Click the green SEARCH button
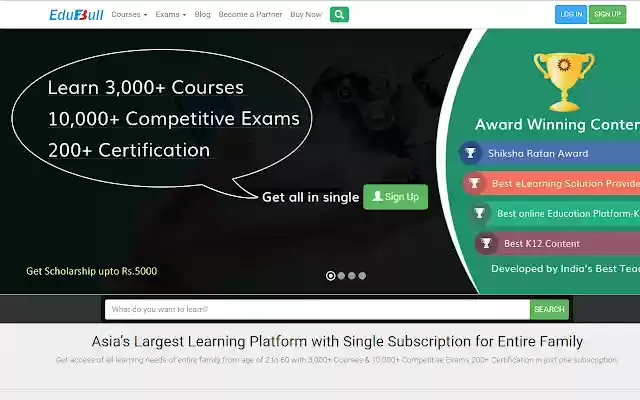 [549, 309]
